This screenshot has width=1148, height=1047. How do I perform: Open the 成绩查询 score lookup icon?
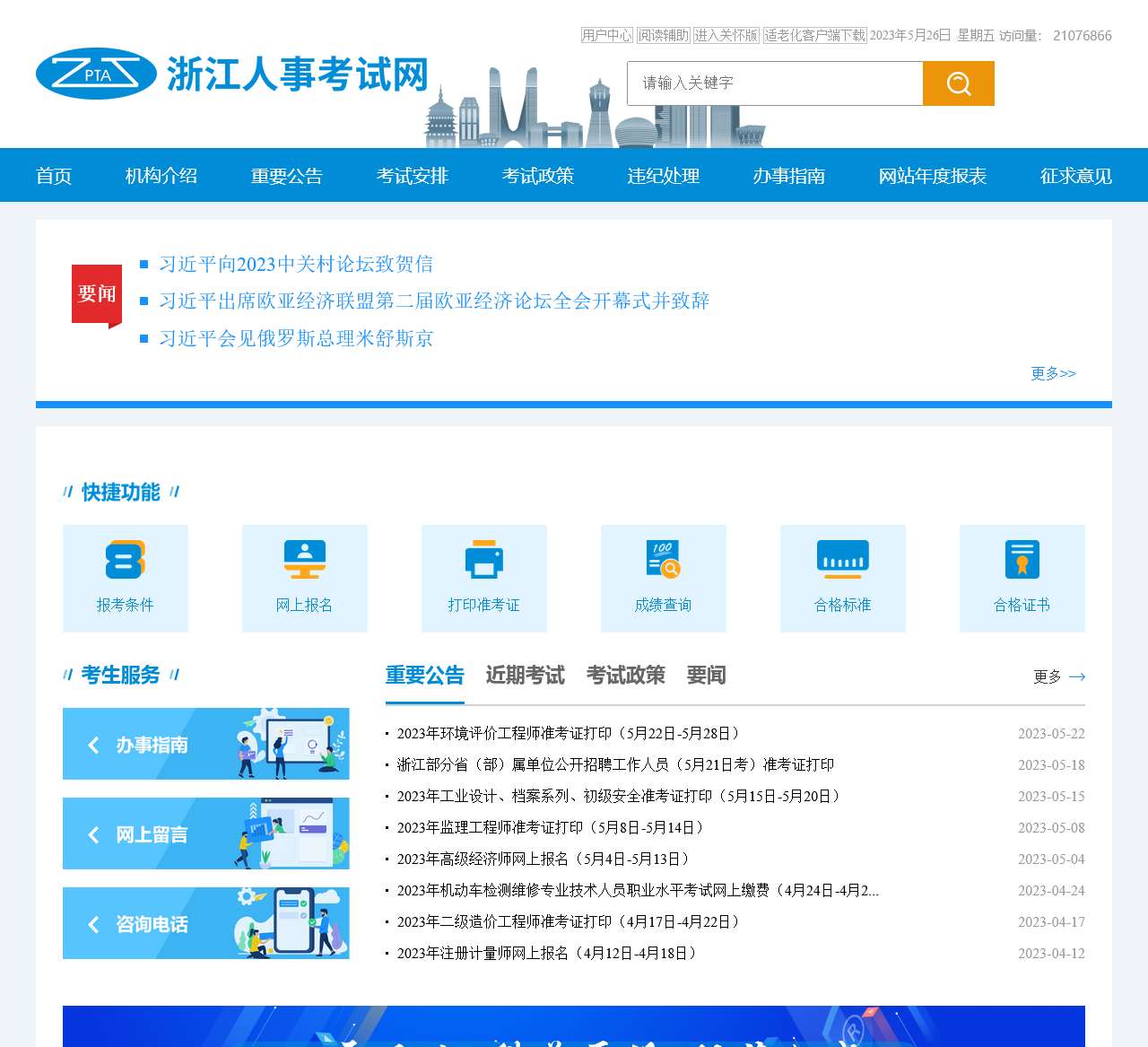tap(664, 561)
